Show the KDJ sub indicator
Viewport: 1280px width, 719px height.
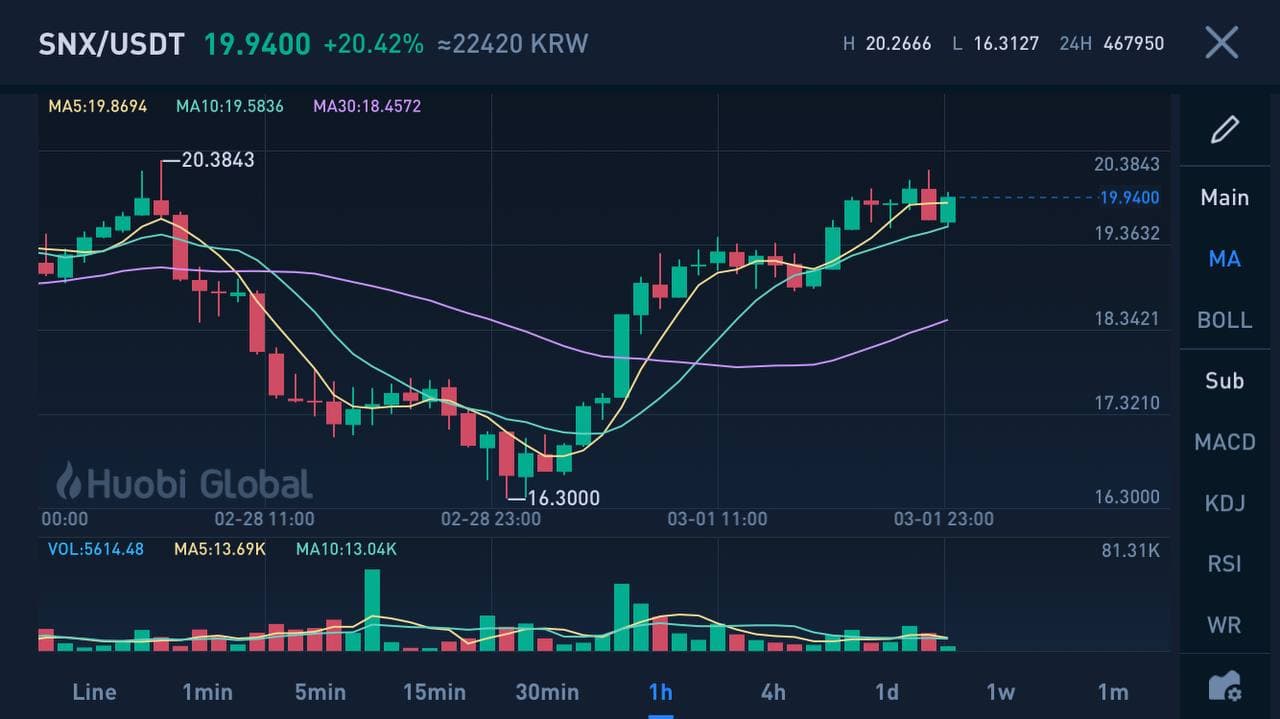click(1224, 503)
